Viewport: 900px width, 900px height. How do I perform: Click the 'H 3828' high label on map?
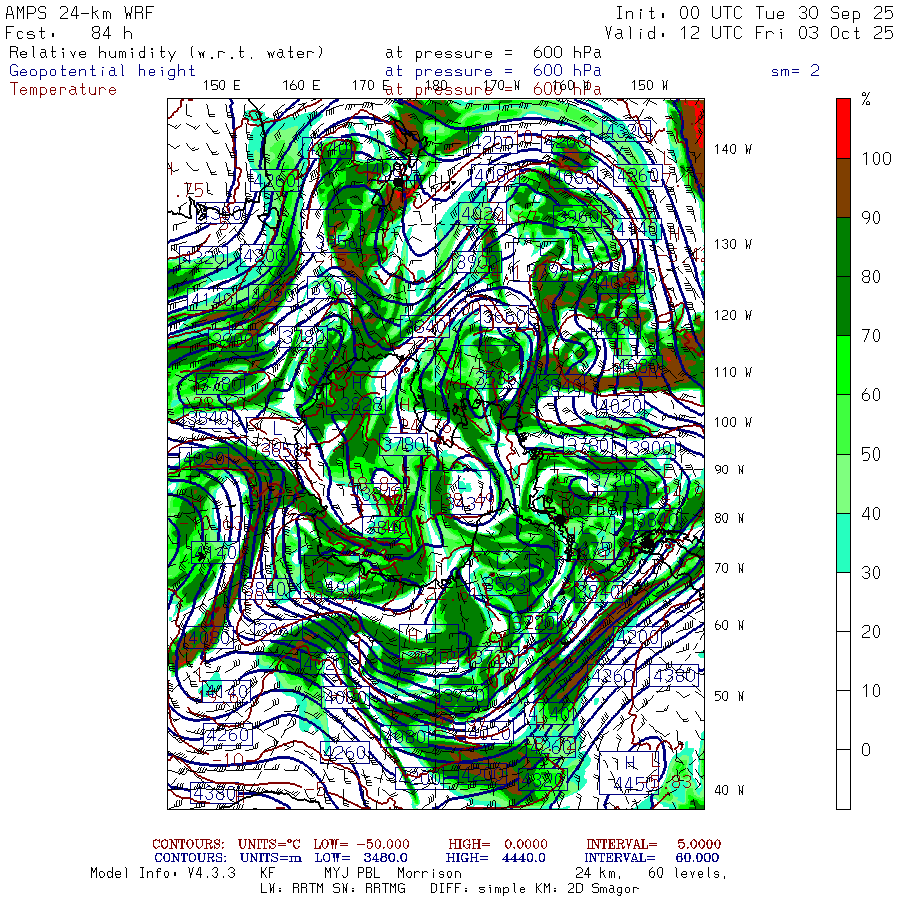(x=356, y=394)
